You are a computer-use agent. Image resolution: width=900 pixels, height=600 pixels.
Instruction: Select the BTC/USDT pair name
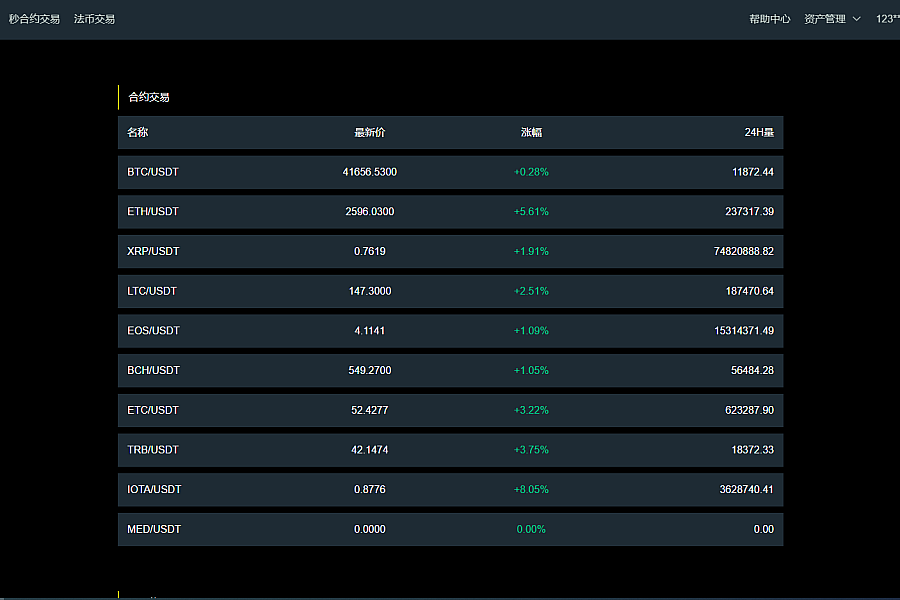pos(153,172)
